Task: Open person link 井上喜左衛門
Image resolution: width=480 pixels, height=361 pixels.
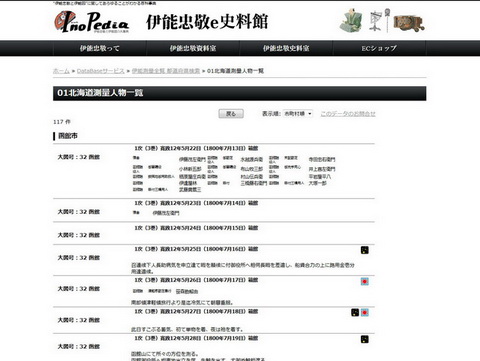Action: 322,169
